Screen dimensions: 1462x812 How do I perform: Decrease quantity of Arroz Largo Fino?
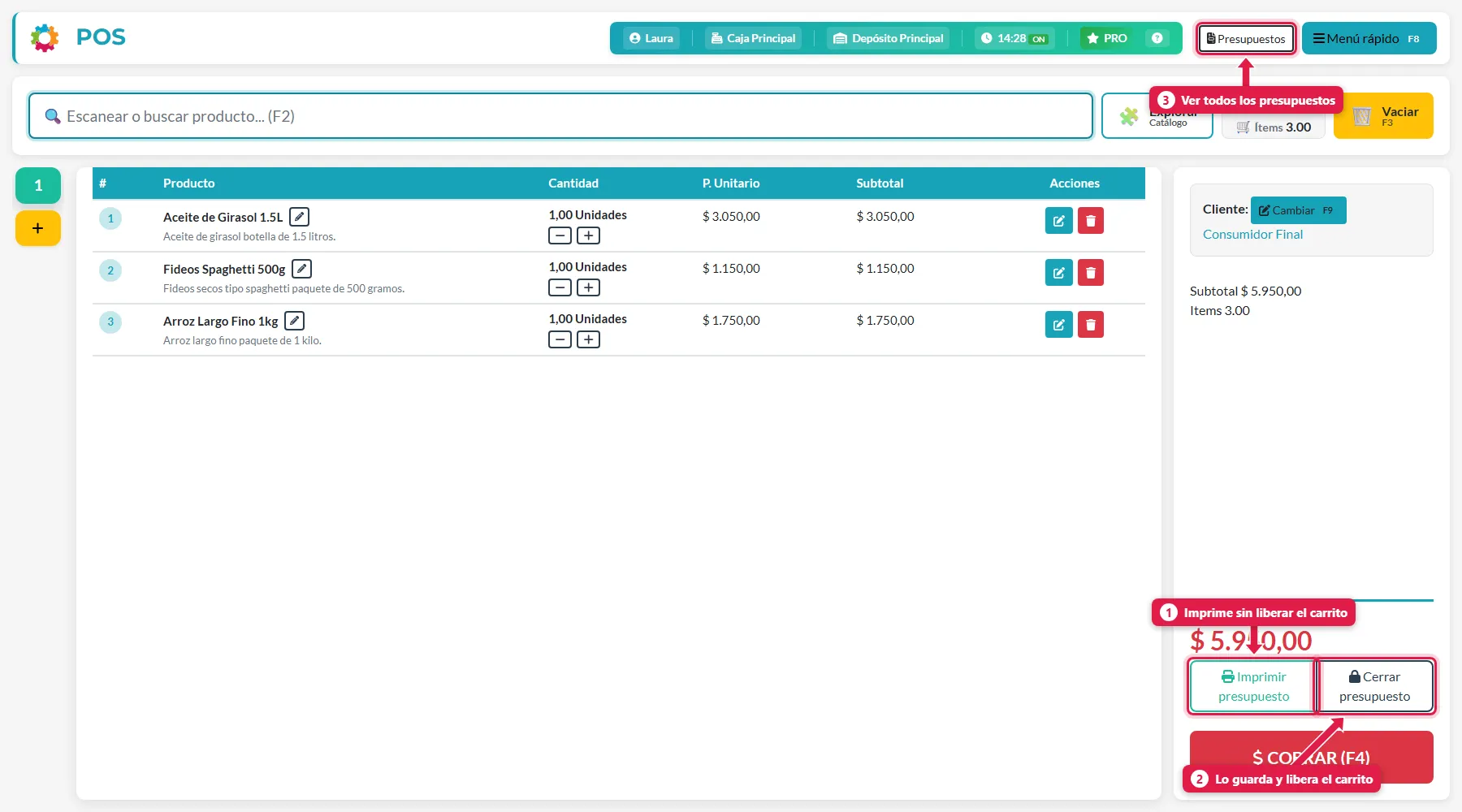point(560,339)
